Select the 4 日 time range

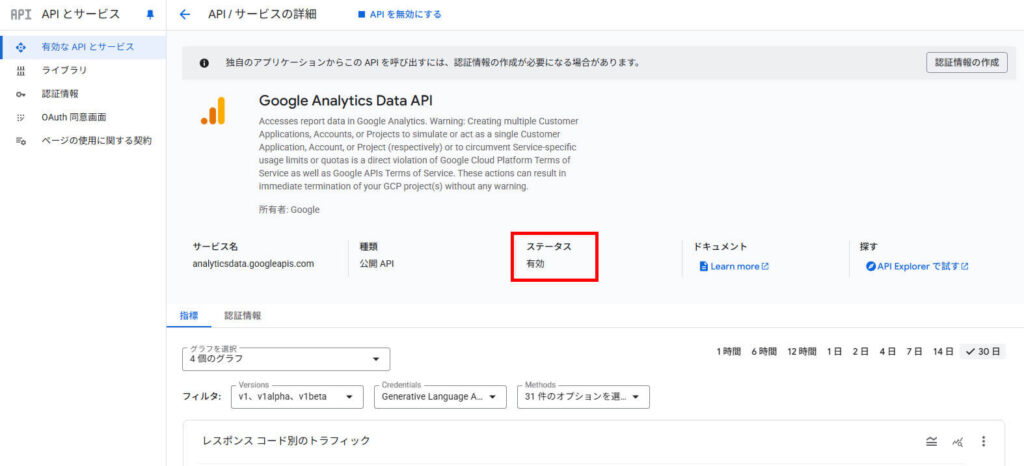click(x=887, y=352)
